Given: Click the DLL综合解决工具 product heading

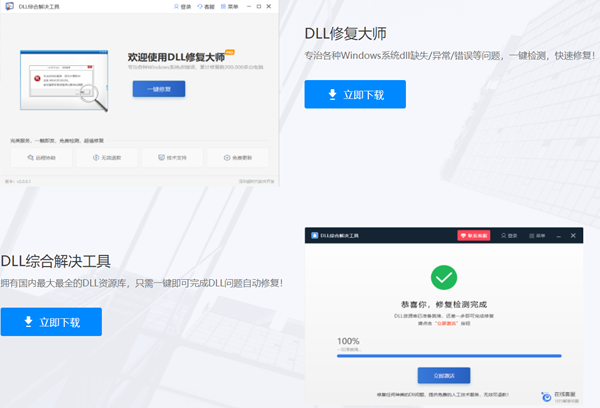Looking at the screenshot, I should point(56,261).
